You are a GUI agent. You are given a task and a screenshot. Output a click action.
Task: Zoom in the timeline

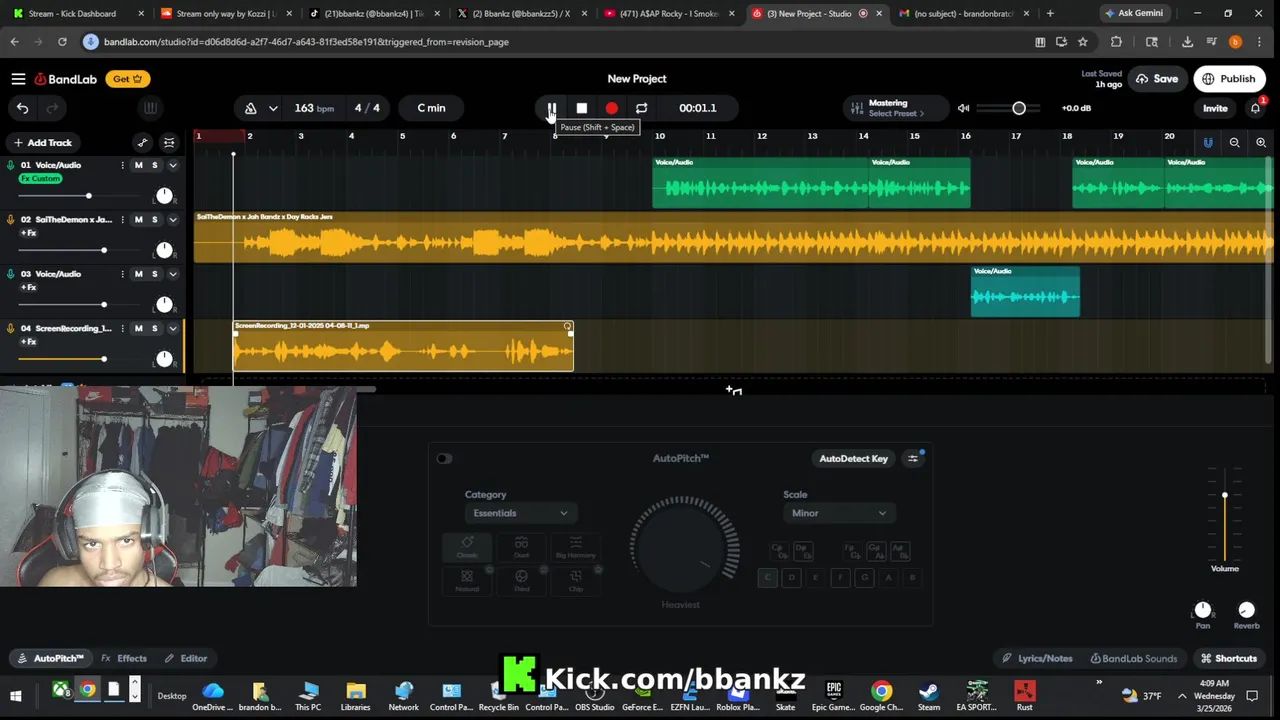coord(1261,143)
